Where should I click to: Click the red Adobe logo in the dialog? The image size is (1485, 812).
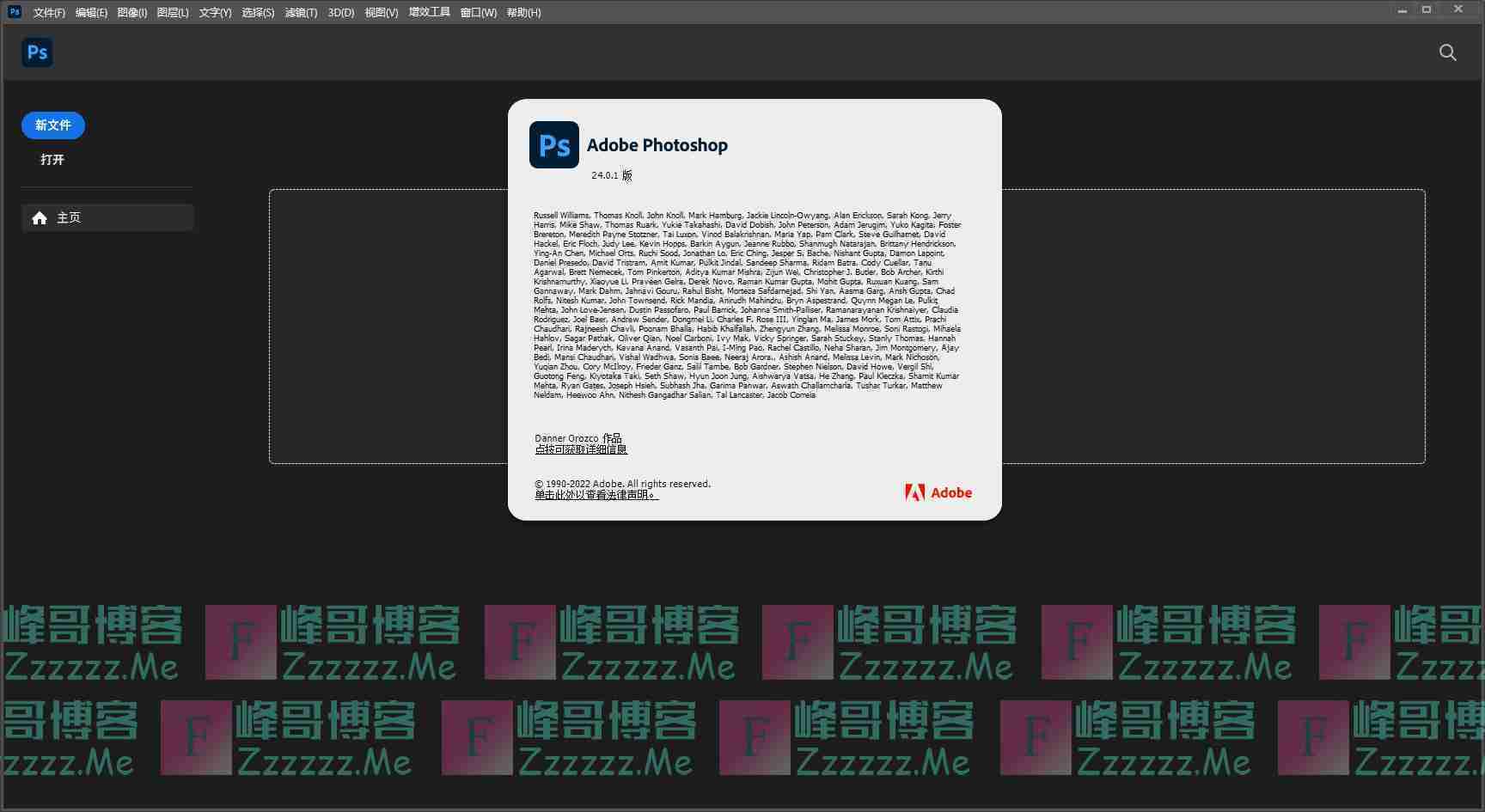pos(938,492)
